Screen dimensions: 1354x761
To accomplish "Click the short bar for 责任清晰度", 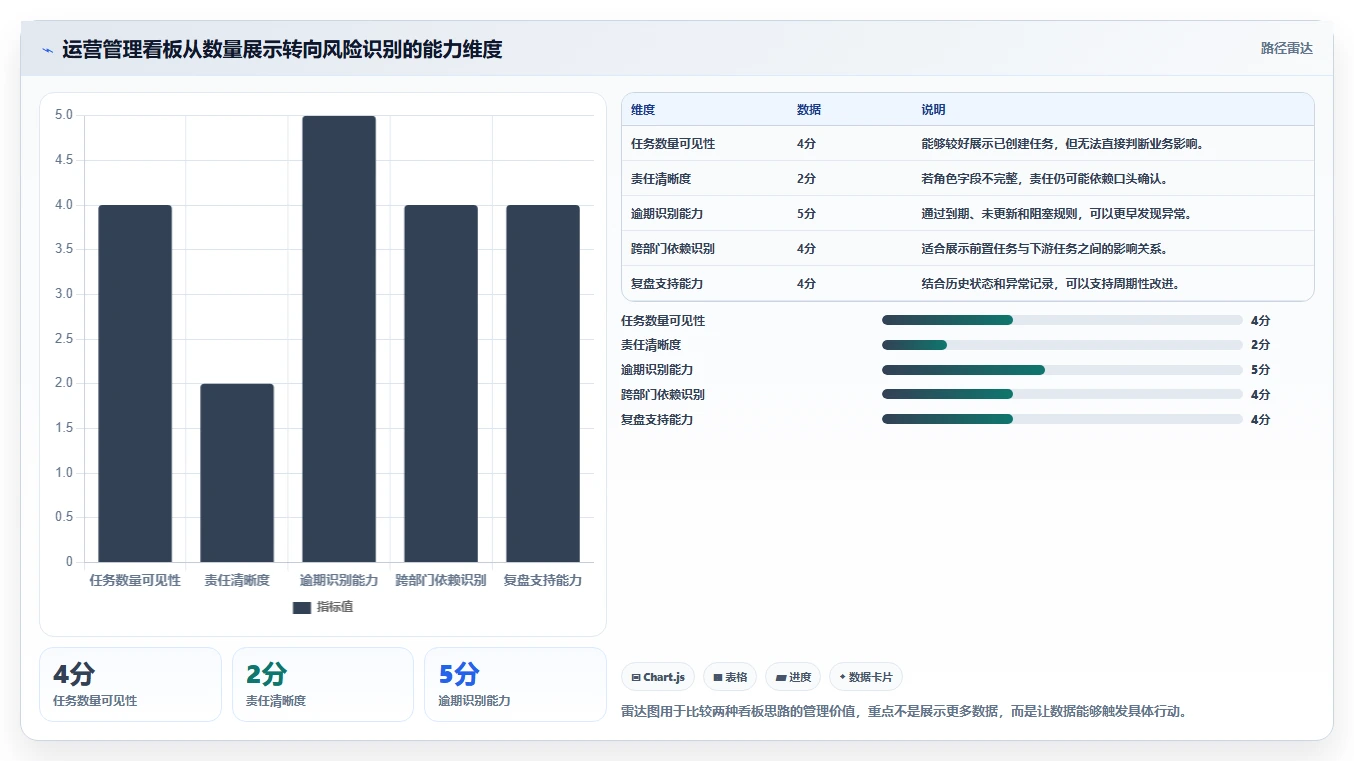I will coord(237,473).
